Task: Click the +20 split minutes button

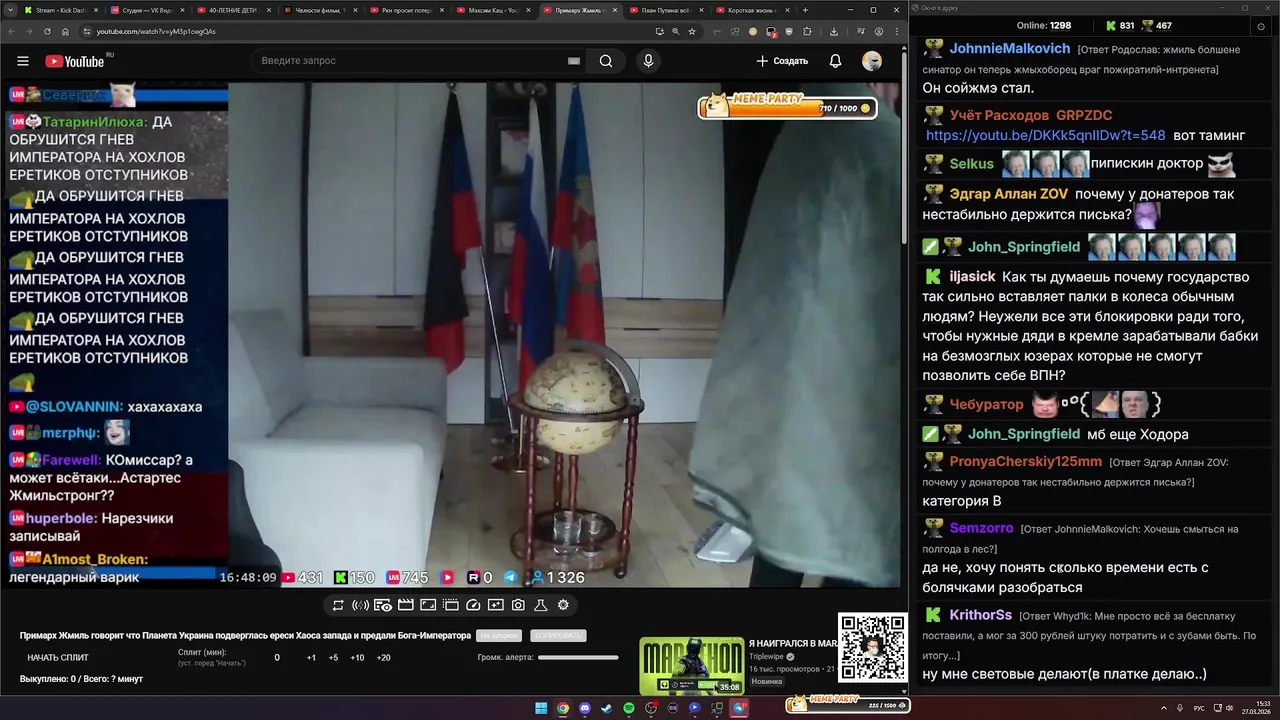Action: (383, 658)
